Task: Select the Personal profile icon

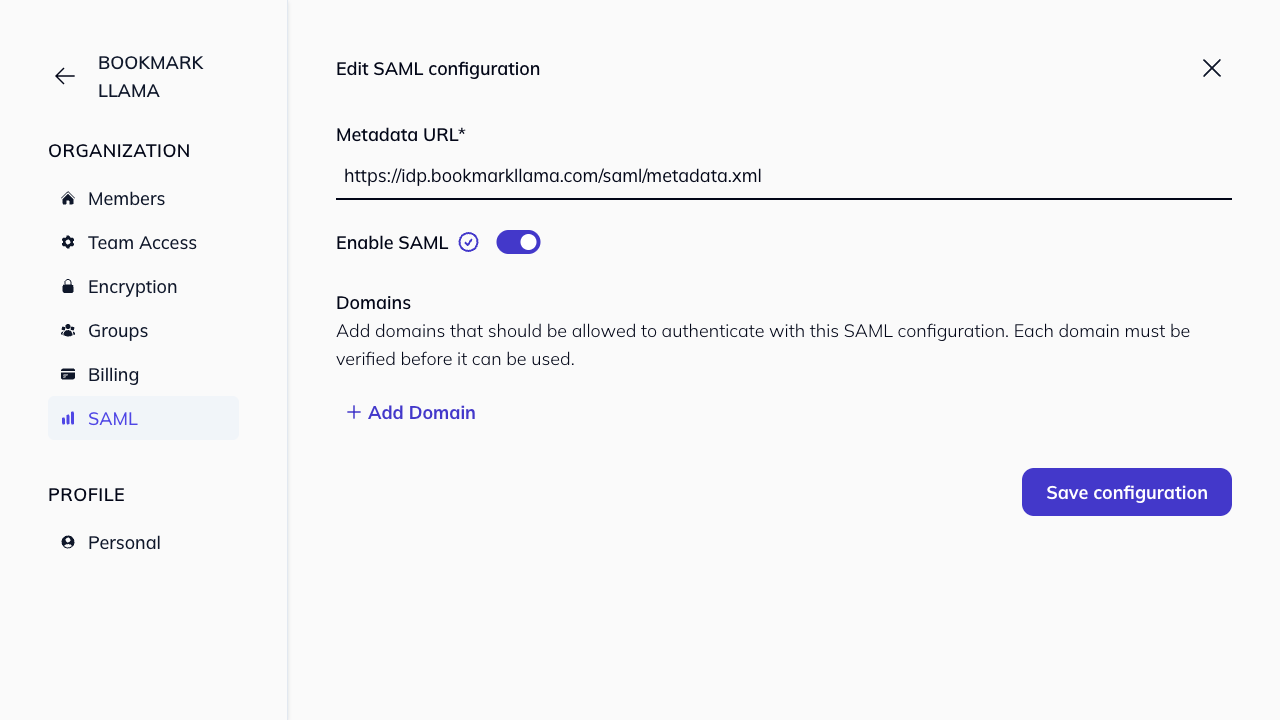Action: click(x=67, y=542)
